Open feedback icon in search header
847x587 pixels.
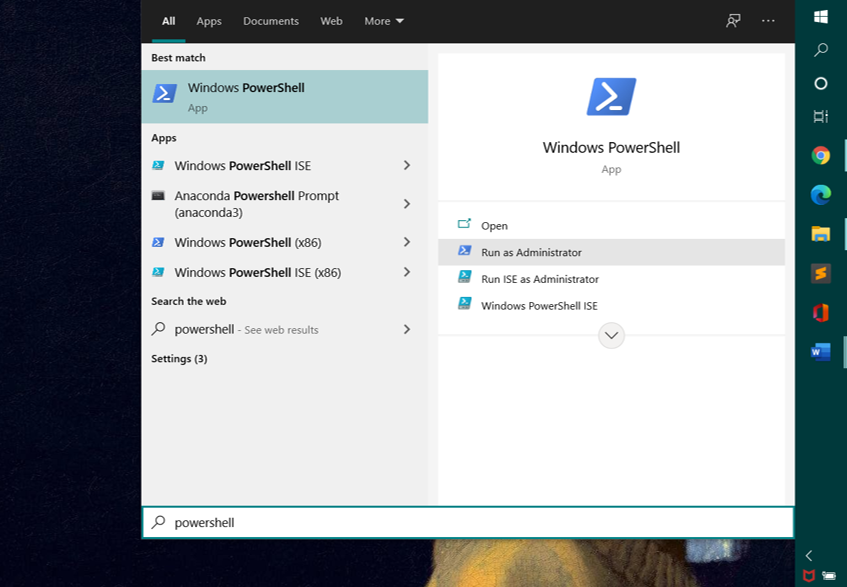733,21
